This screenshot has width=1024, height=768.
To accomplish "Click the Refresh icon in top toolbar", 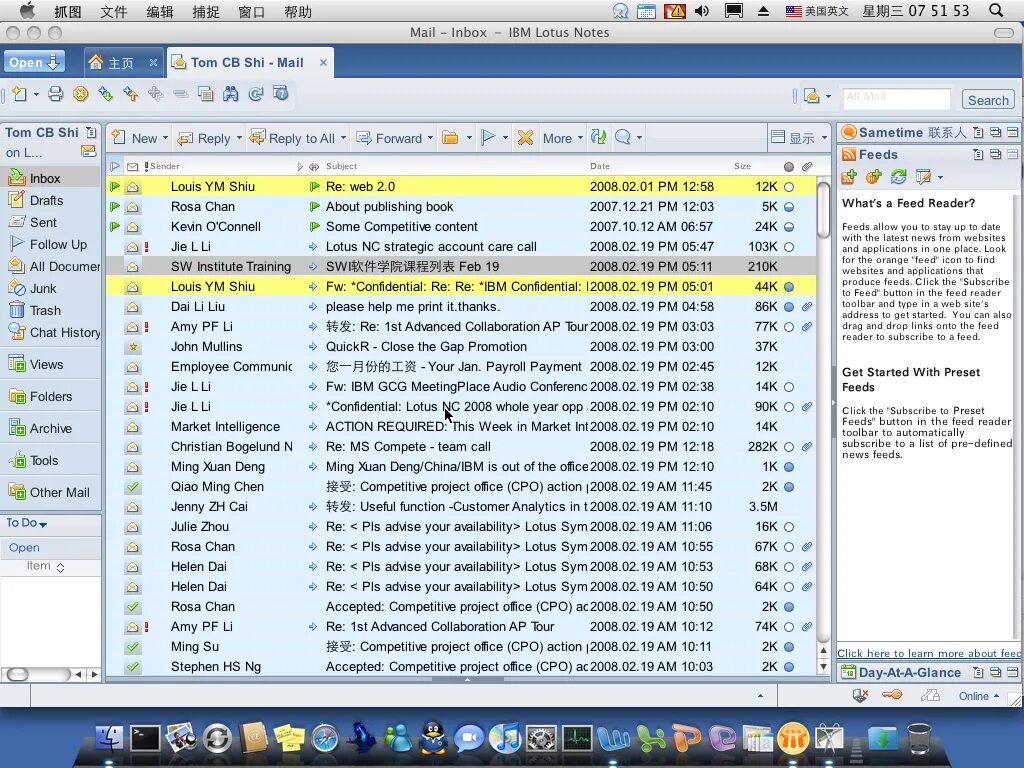I will click(256, 94).
